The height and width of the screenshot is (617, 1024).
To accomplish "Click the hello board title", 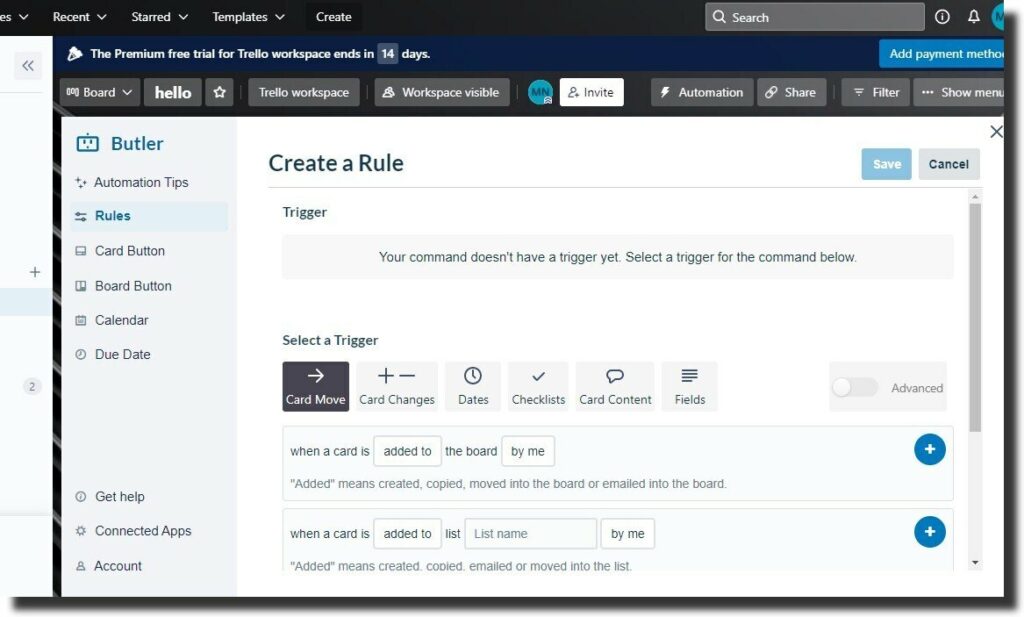I will (172, 92).
